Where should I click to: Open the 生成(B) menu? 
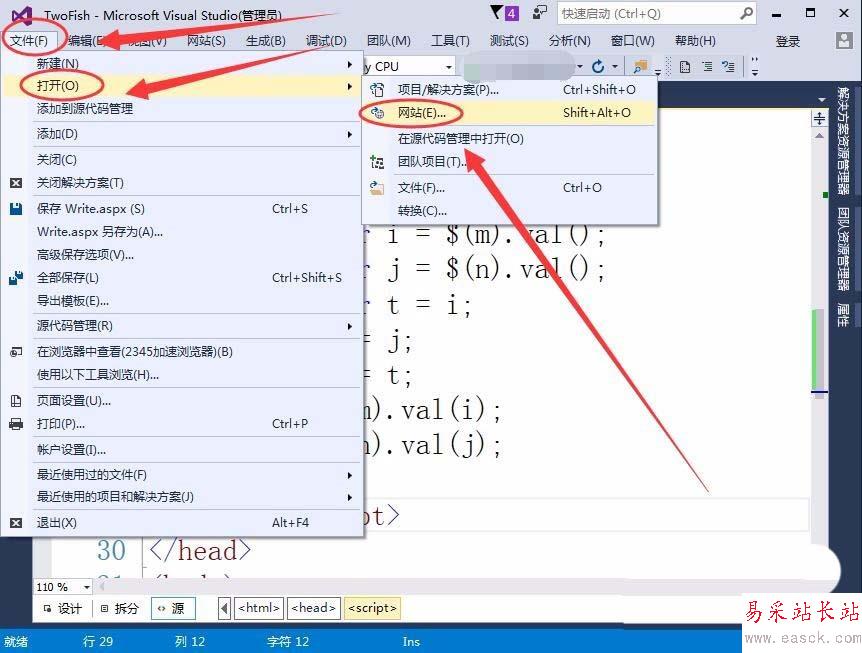(x=266, y=41)
